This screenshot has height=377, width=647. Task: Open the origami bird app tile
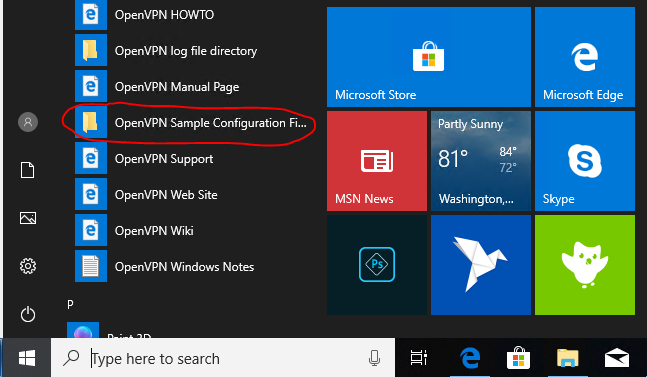click(x=481, y=265)
